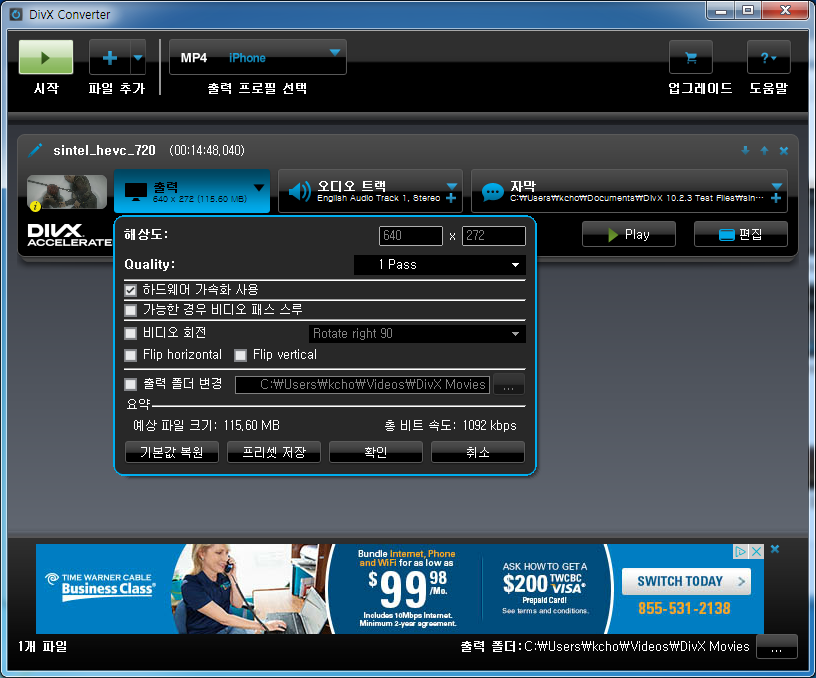Click 프리셋 저장 save preset button
Viewport: 816px width, 678px height.
(274, 452)
